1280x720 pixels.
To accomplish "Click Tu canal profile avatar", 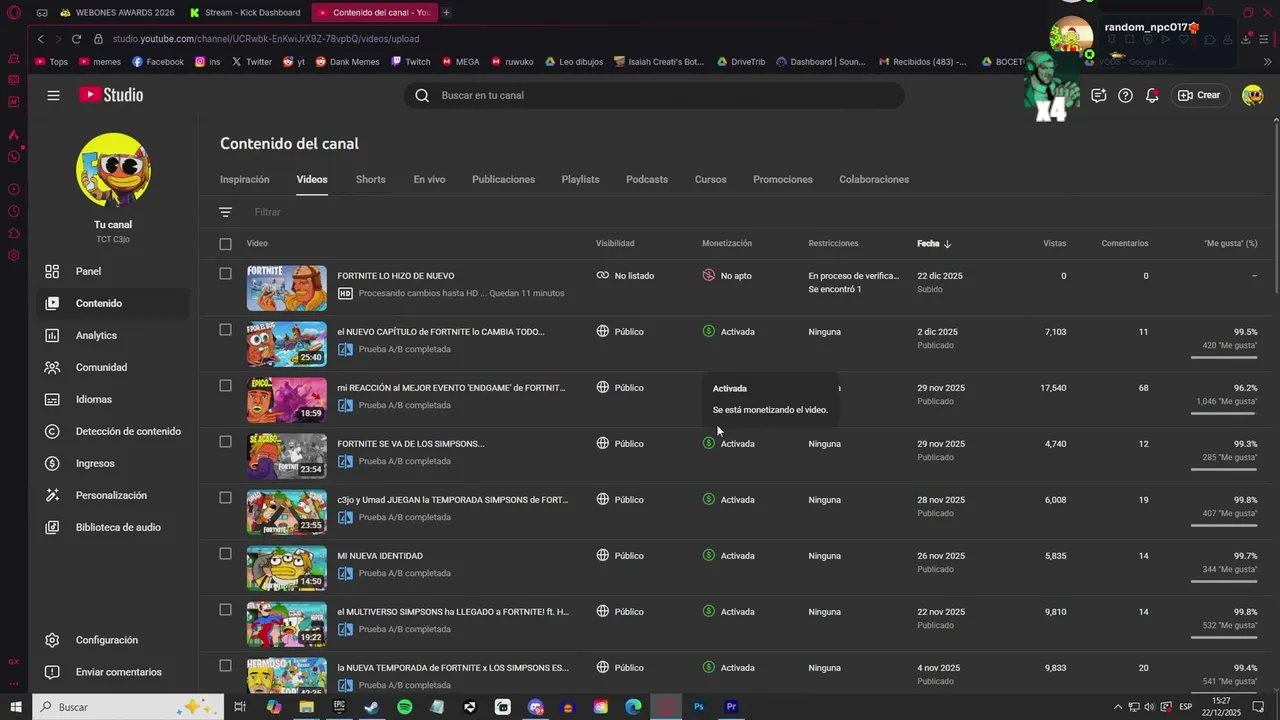I will (113, 170).
